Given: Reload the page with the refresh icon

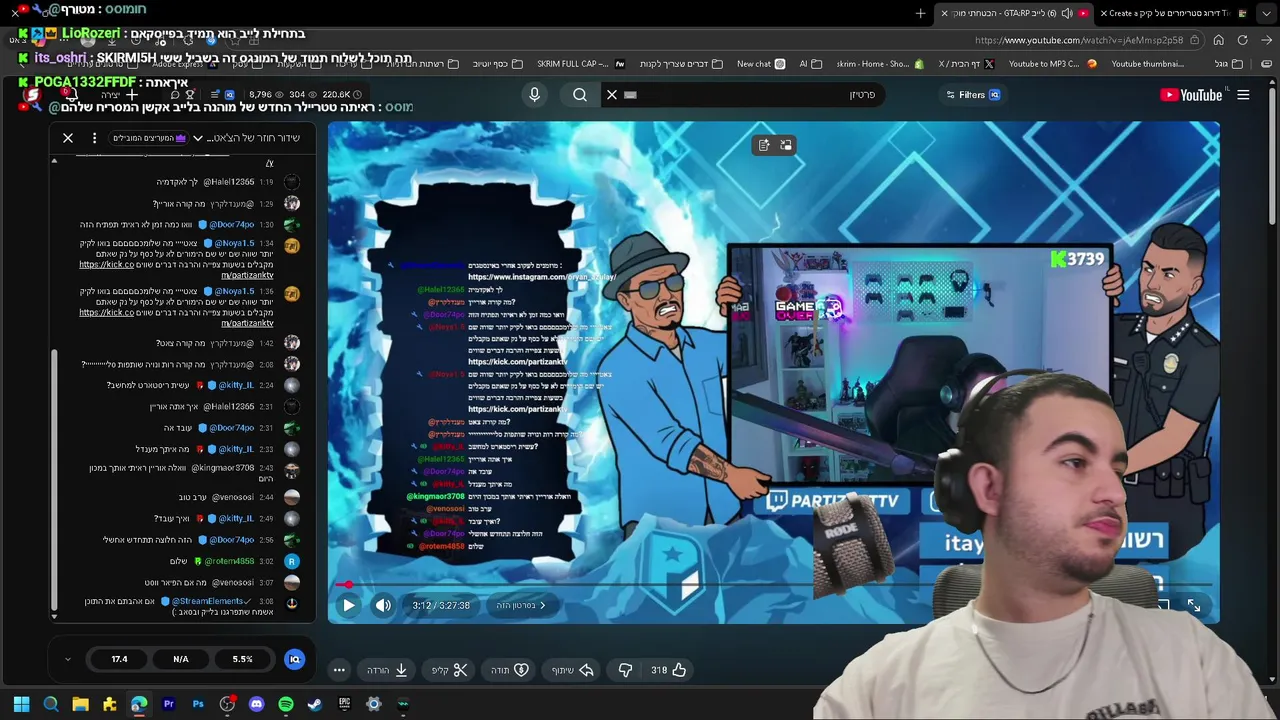Looking at the screenshot, I should coord(1242,40).
